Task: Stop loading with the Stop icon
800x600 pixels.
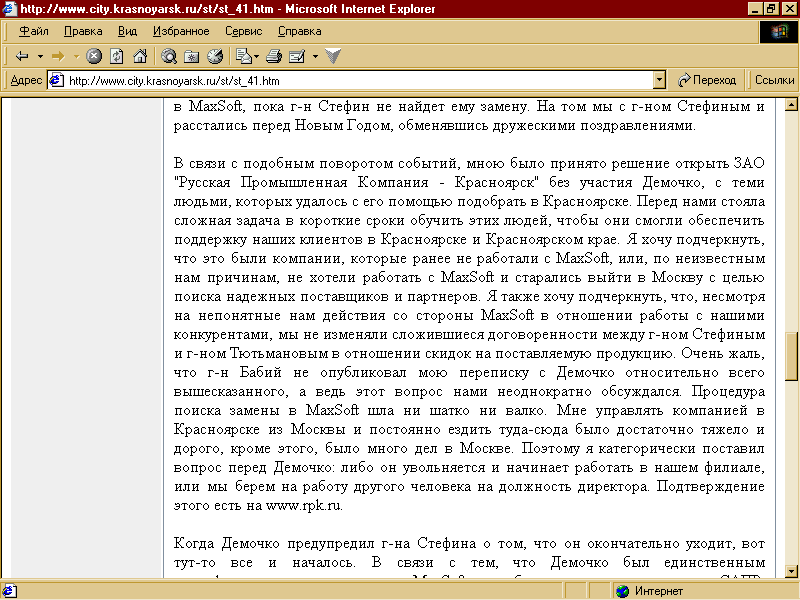Action: pyautogui.click(x=93, y=56)
